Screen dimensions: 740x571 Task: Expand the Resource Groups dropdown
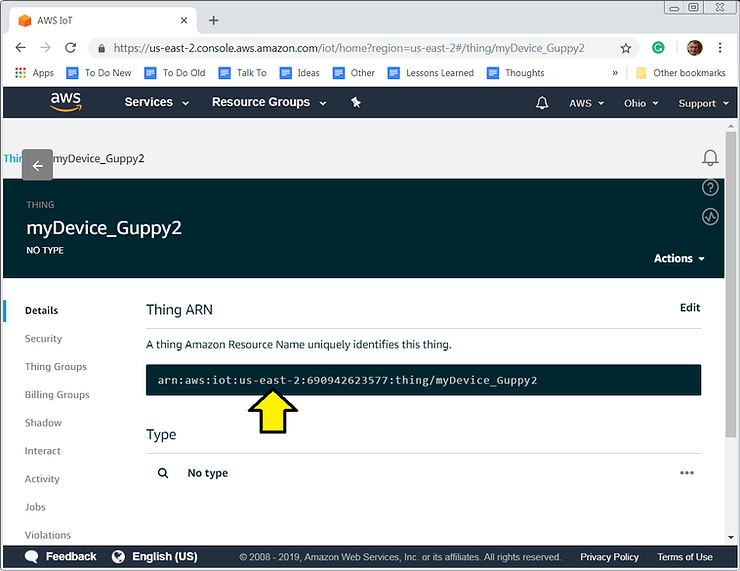268,103
